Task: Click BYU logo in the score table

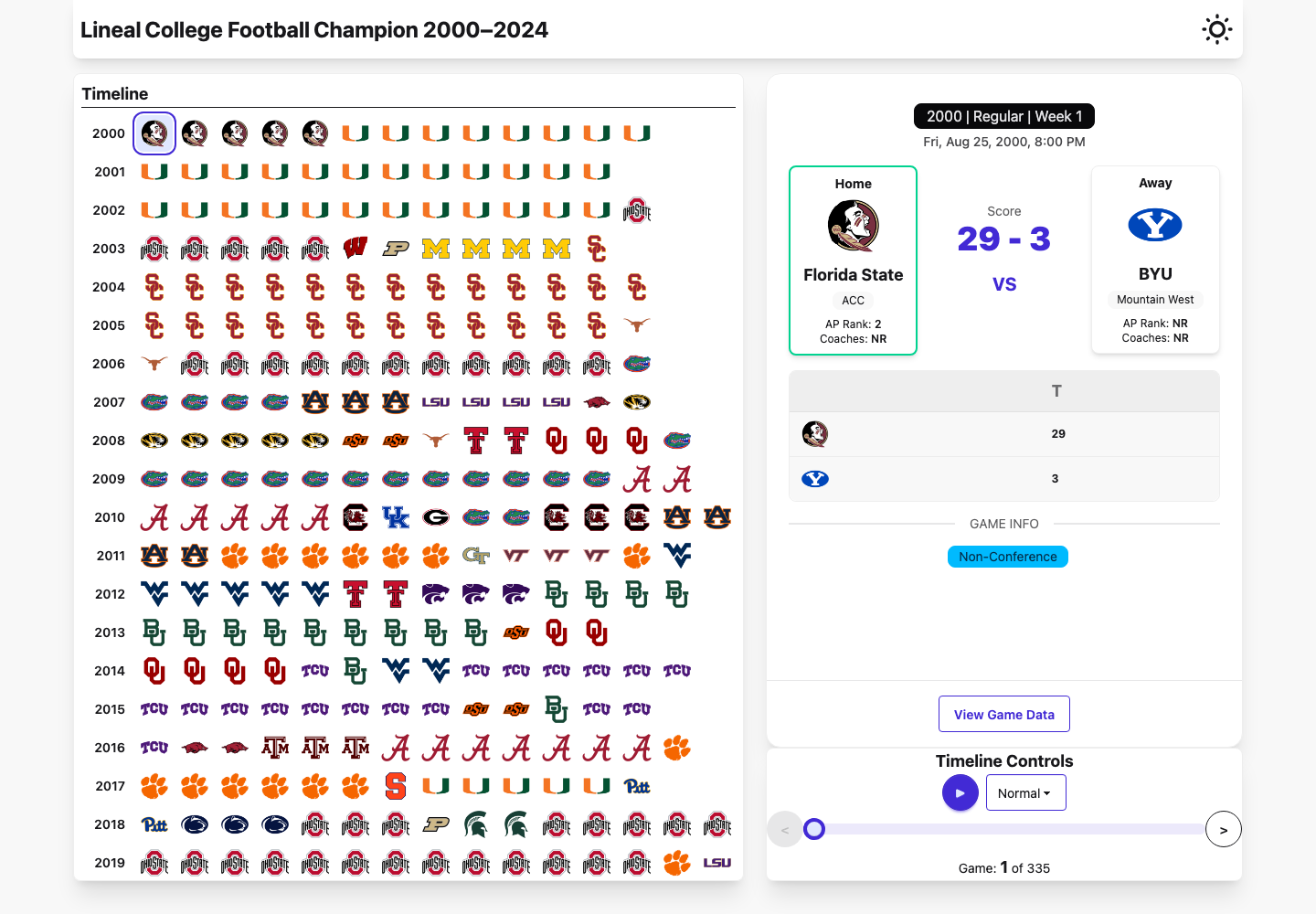Action: point(815,479)
